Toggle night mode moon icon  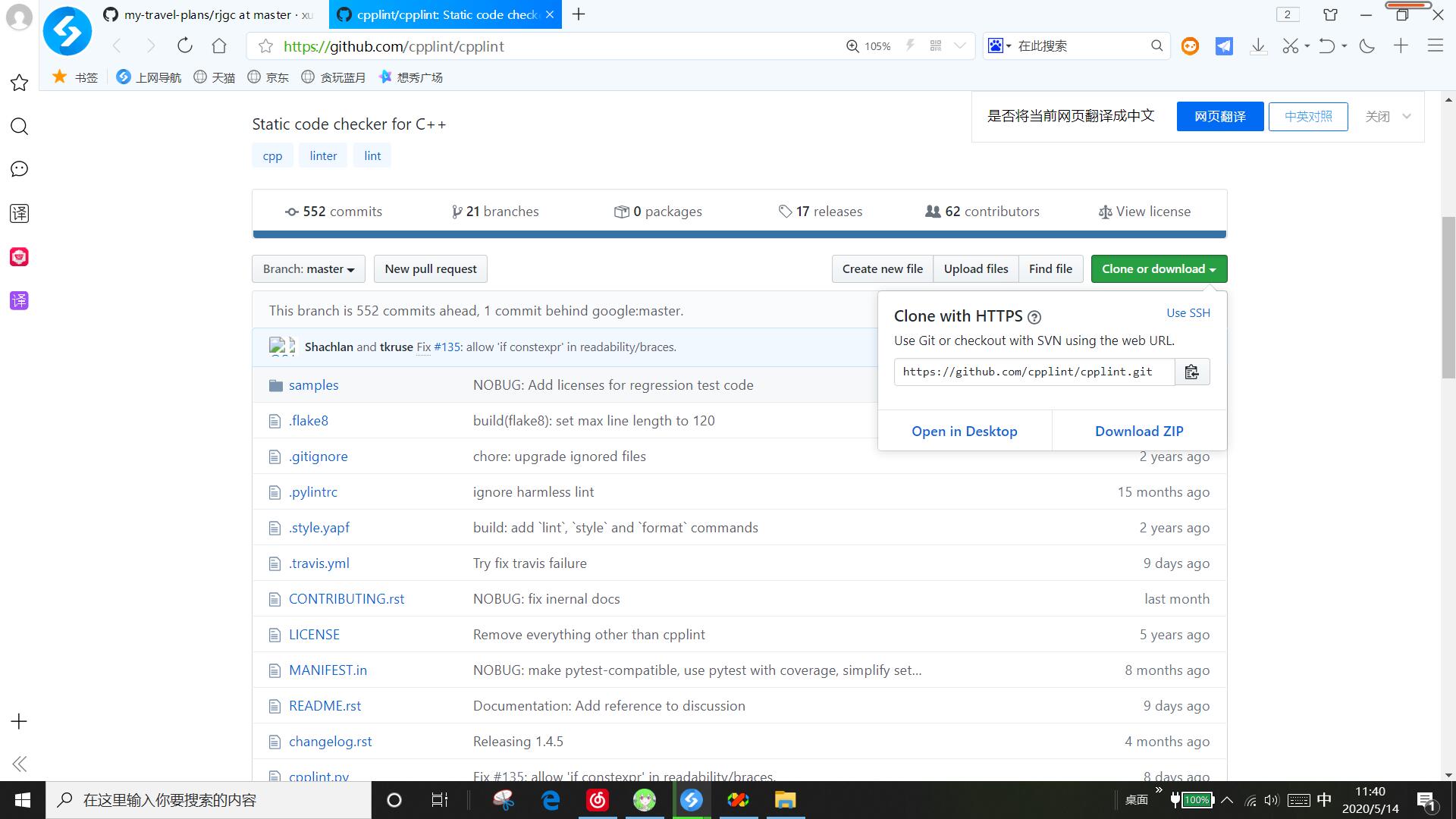[x=1367, y=46]
